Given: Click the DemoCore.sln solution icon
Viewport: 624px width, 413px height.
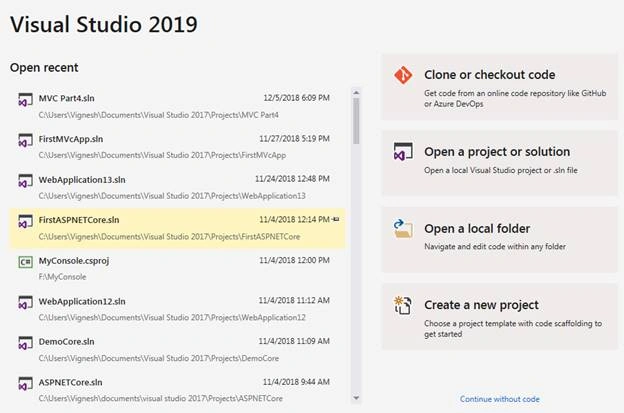Looking at the screenshot, I should click(x=25, y=343).
